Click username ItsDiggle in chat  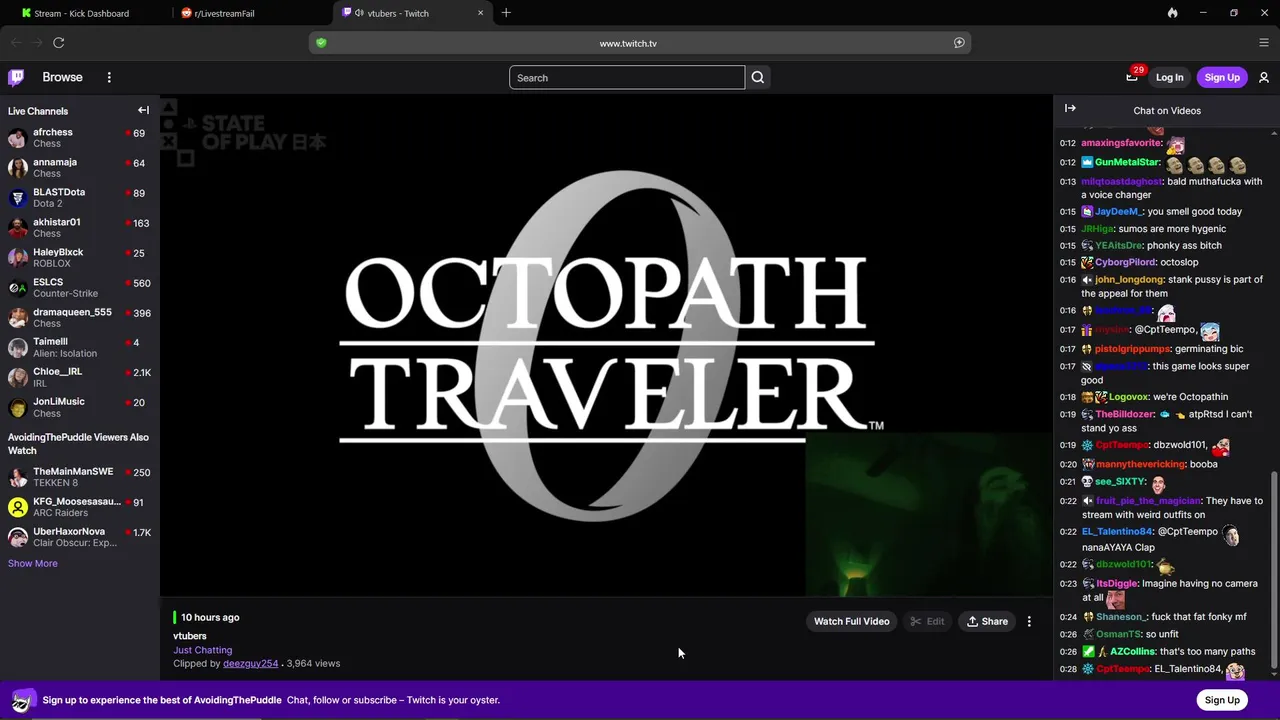1116,583
